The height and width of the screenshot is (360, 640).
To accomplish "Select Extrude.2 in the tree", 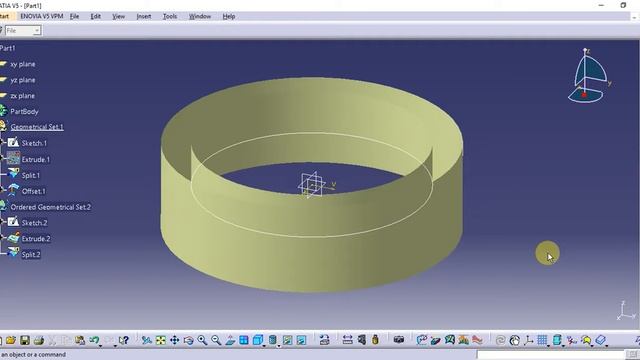I will 36,239.
